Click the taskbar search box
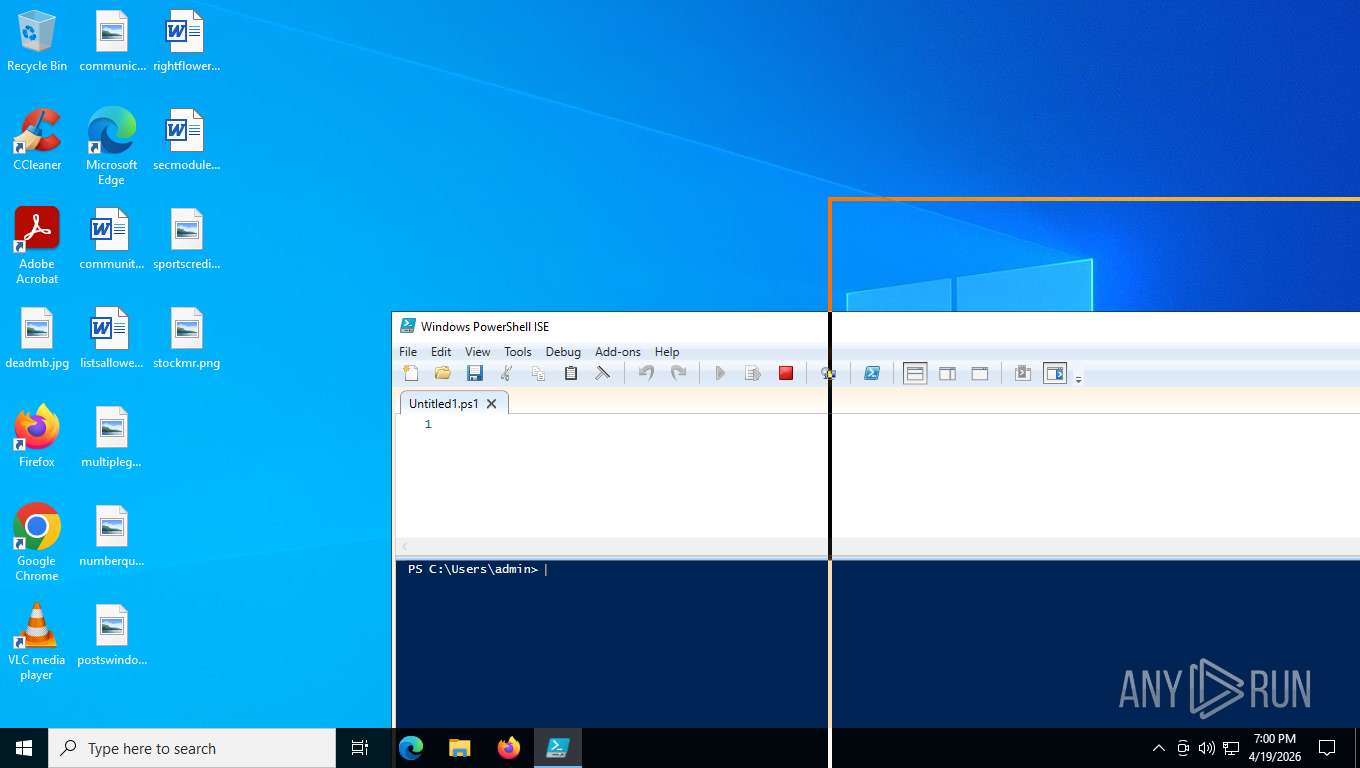 click(x=192, y=748)
